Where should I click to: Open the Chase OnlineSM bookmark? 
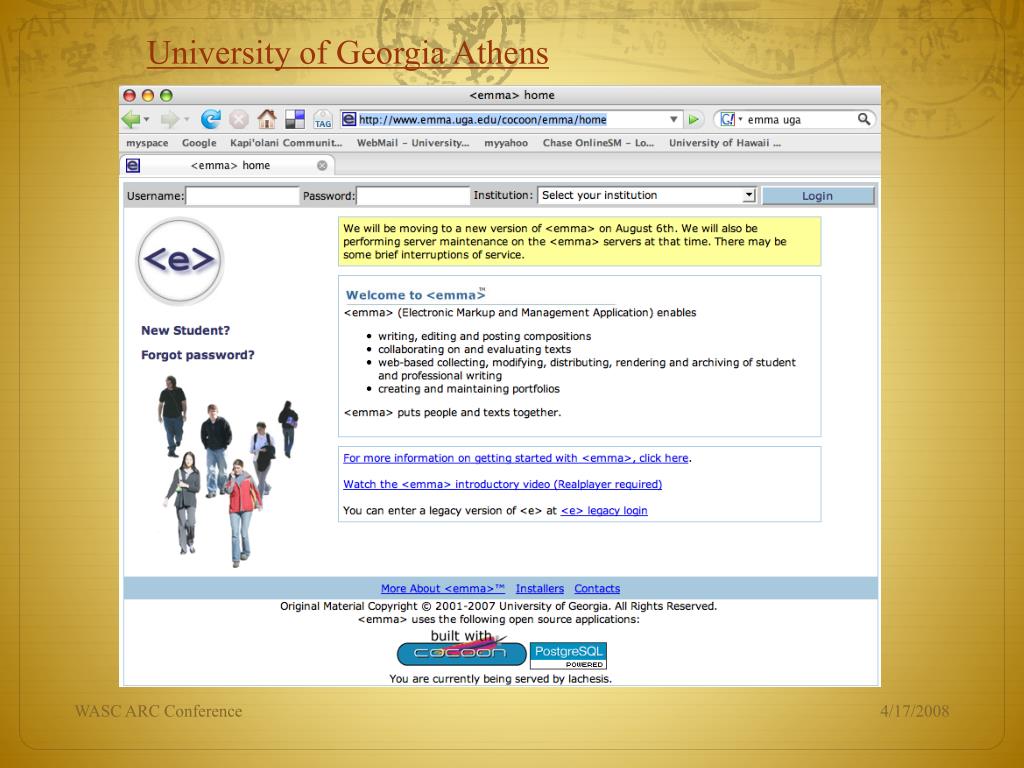[598, 143]
